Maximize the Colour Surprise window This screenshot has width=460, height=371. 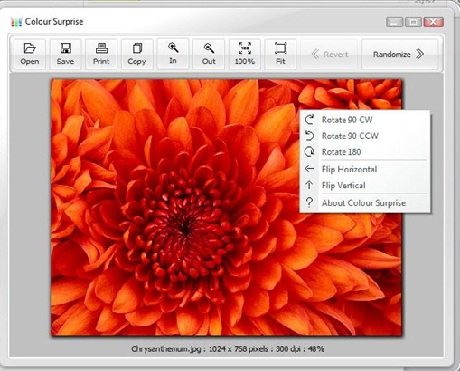pos(413,22)
